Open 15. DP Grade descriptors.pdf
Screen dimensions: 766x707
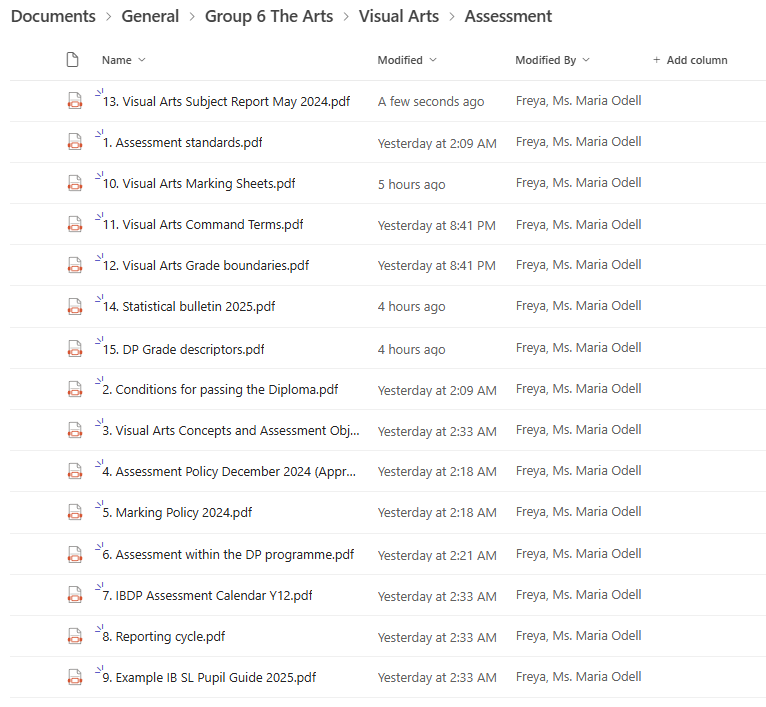point(183,350)
